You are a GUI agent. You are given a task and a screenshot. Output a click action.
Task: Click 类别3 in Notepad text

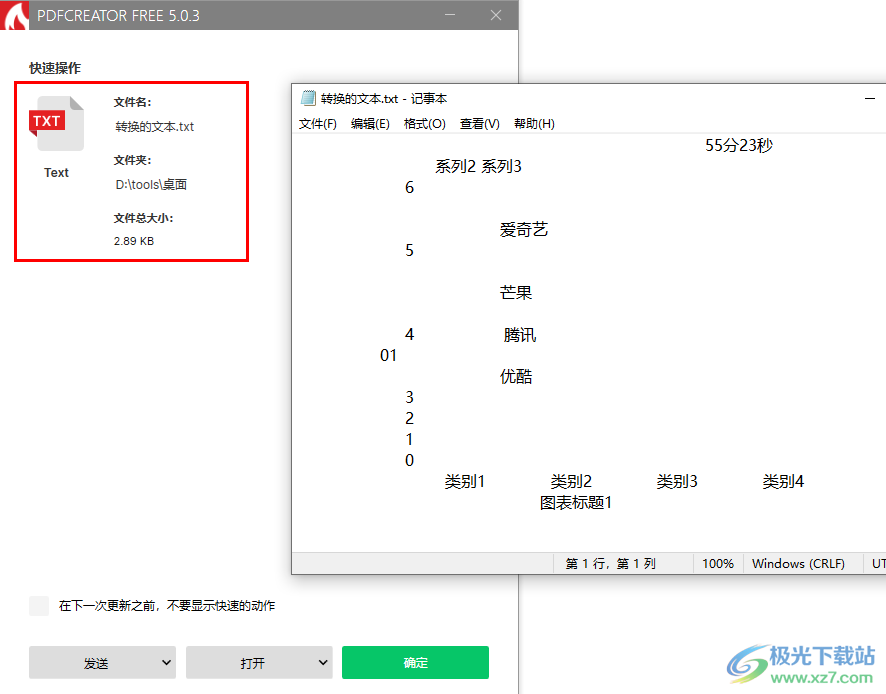pyautogui.click(x=676, y=482)
